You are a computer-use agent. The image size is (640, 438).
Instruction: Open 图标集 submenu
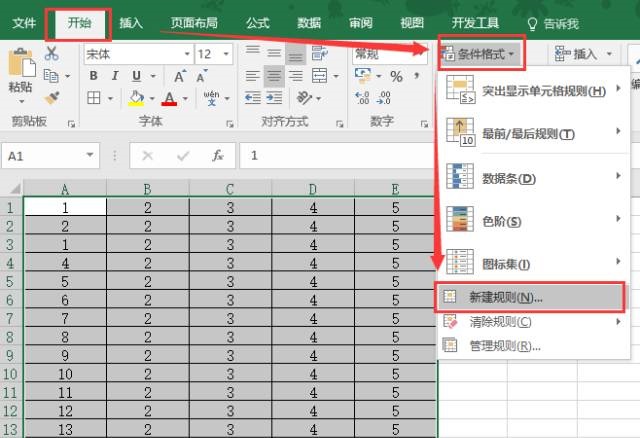click(x=533, y=264)
